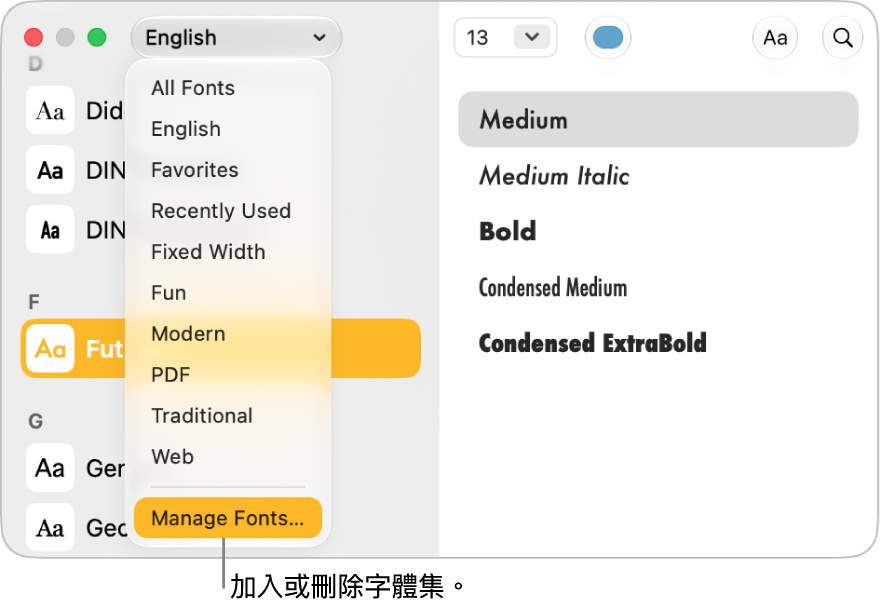
Task: Click the DIN Alternate Aa preview icon
Action: [50, 170]
